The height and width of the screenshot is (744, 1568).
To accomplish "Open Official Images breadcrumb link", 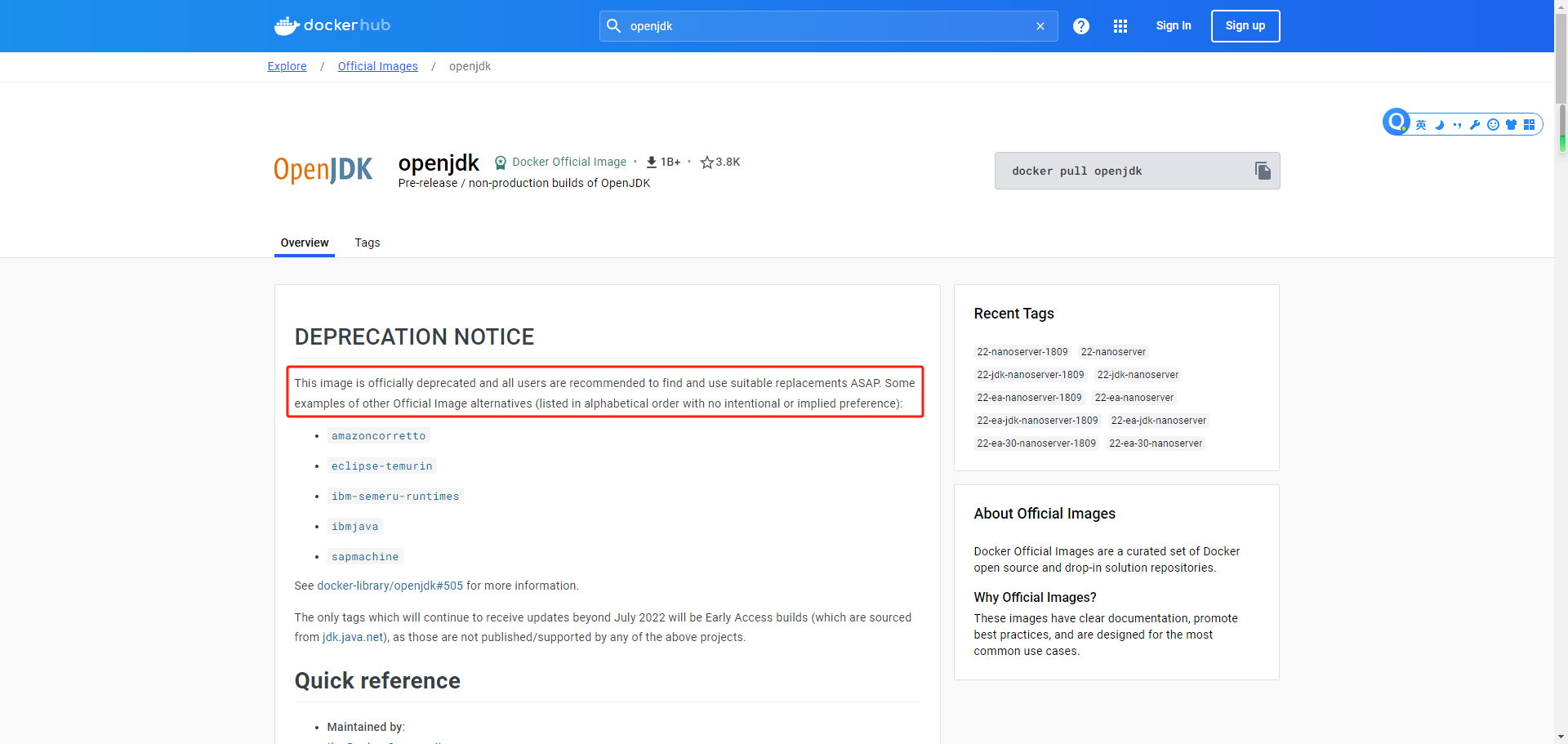I will tap(378, 66).
